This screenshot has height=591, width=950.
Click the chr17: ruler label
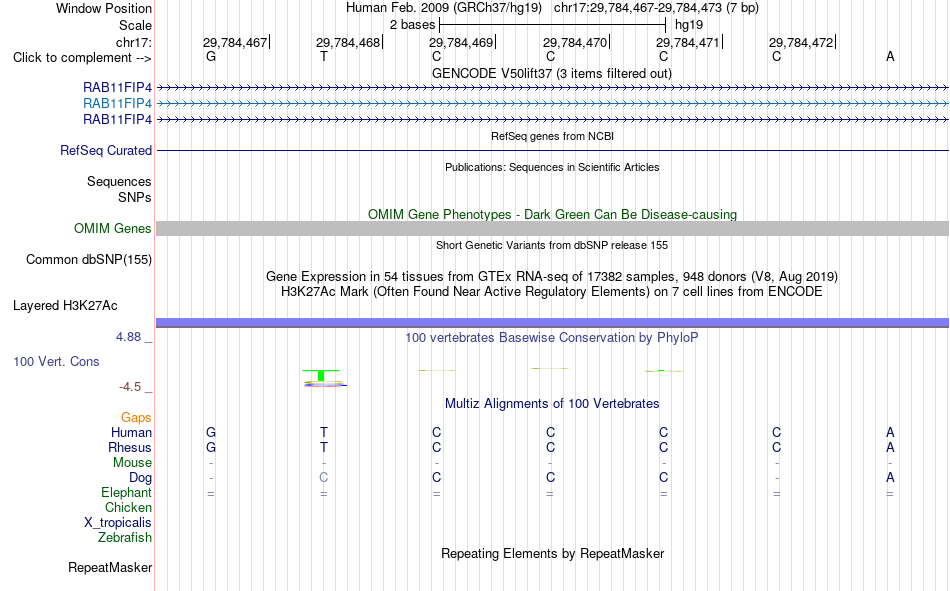click(x=133, y=42)
